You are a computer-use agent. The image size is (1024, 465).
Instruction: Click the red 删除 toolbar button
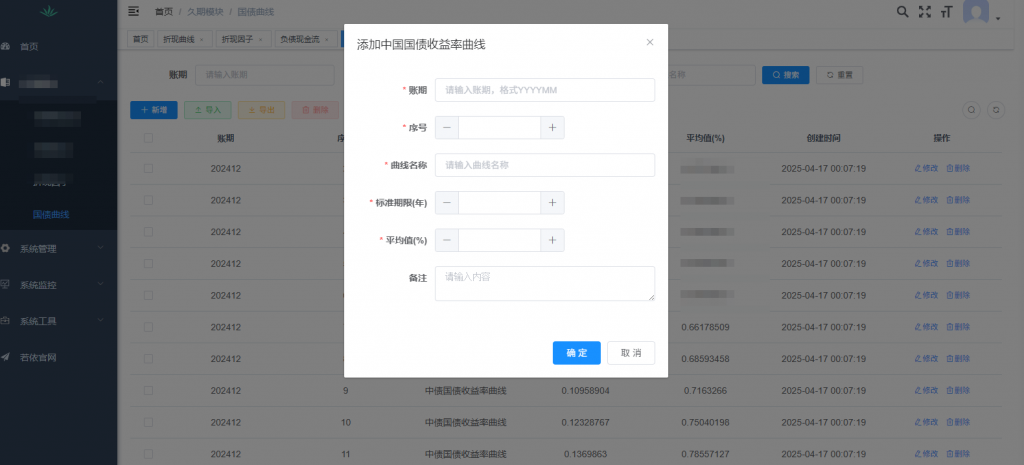[x=315, y=110]
